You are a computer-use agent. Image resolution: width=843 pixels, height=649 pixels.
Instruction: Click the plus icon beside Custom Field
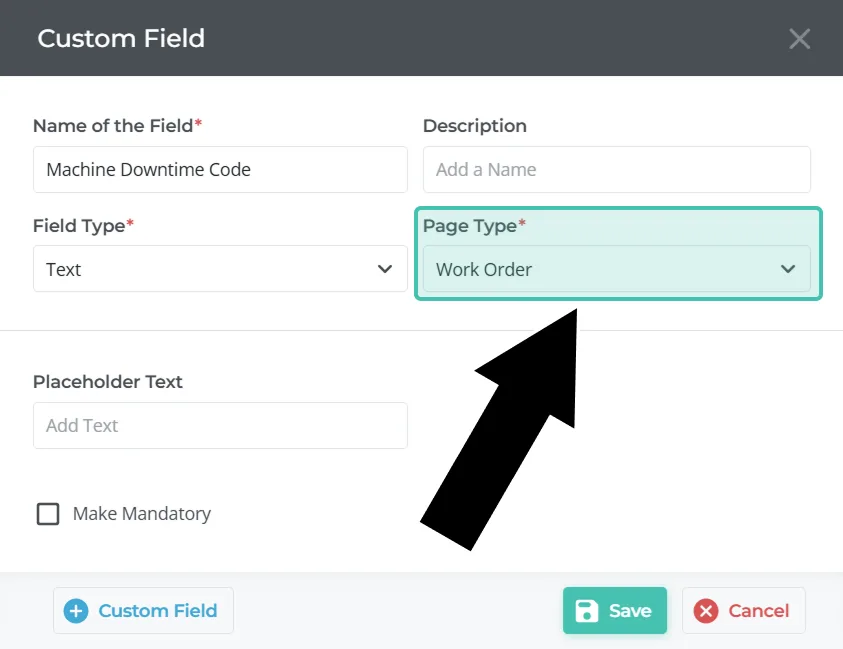coord(76,611)
